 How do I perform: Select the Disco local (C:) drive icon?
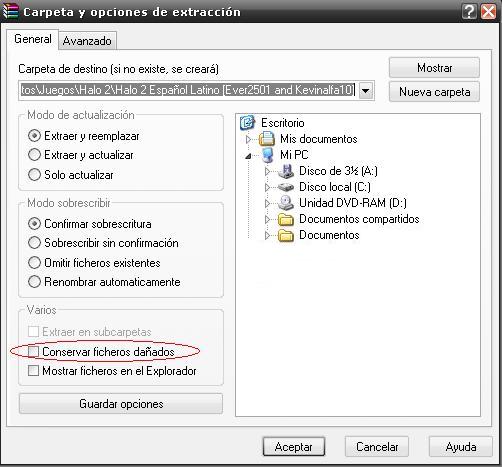pos(286,187)
